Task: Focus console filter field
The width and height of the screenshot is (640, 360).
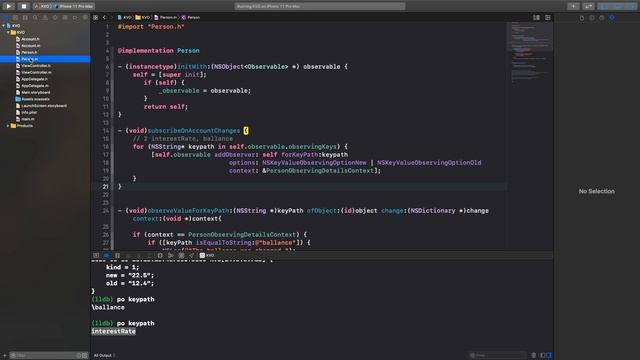Action: 498,356
